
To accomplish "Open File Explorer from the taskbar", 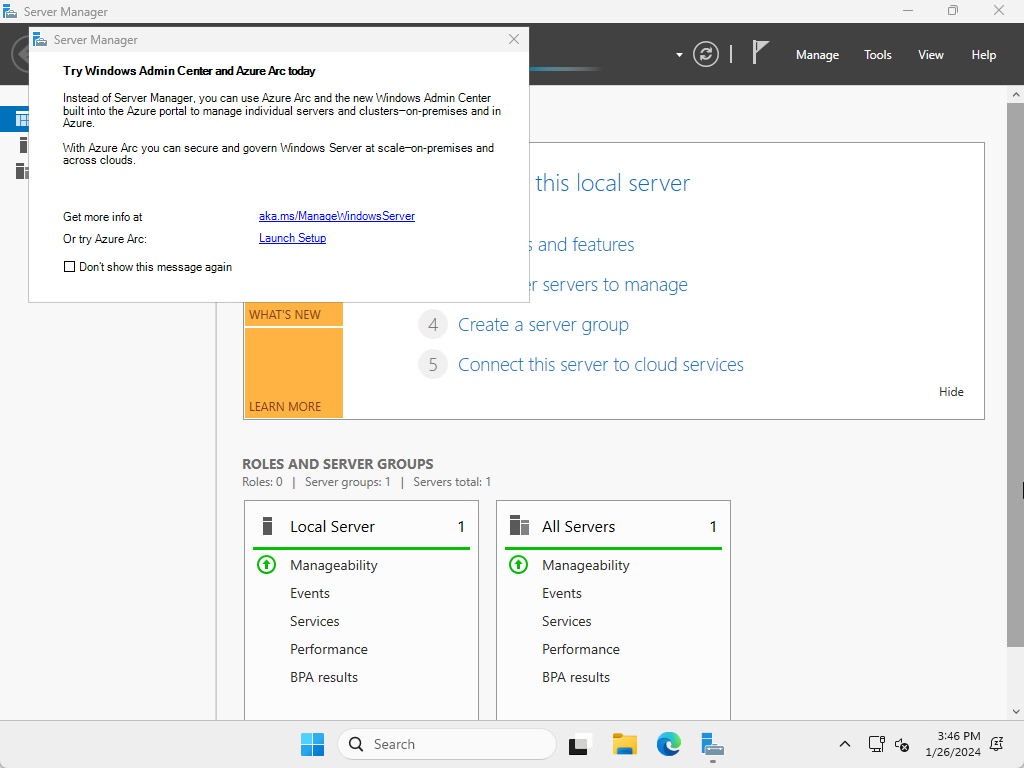I will click(x=625, y=744).
